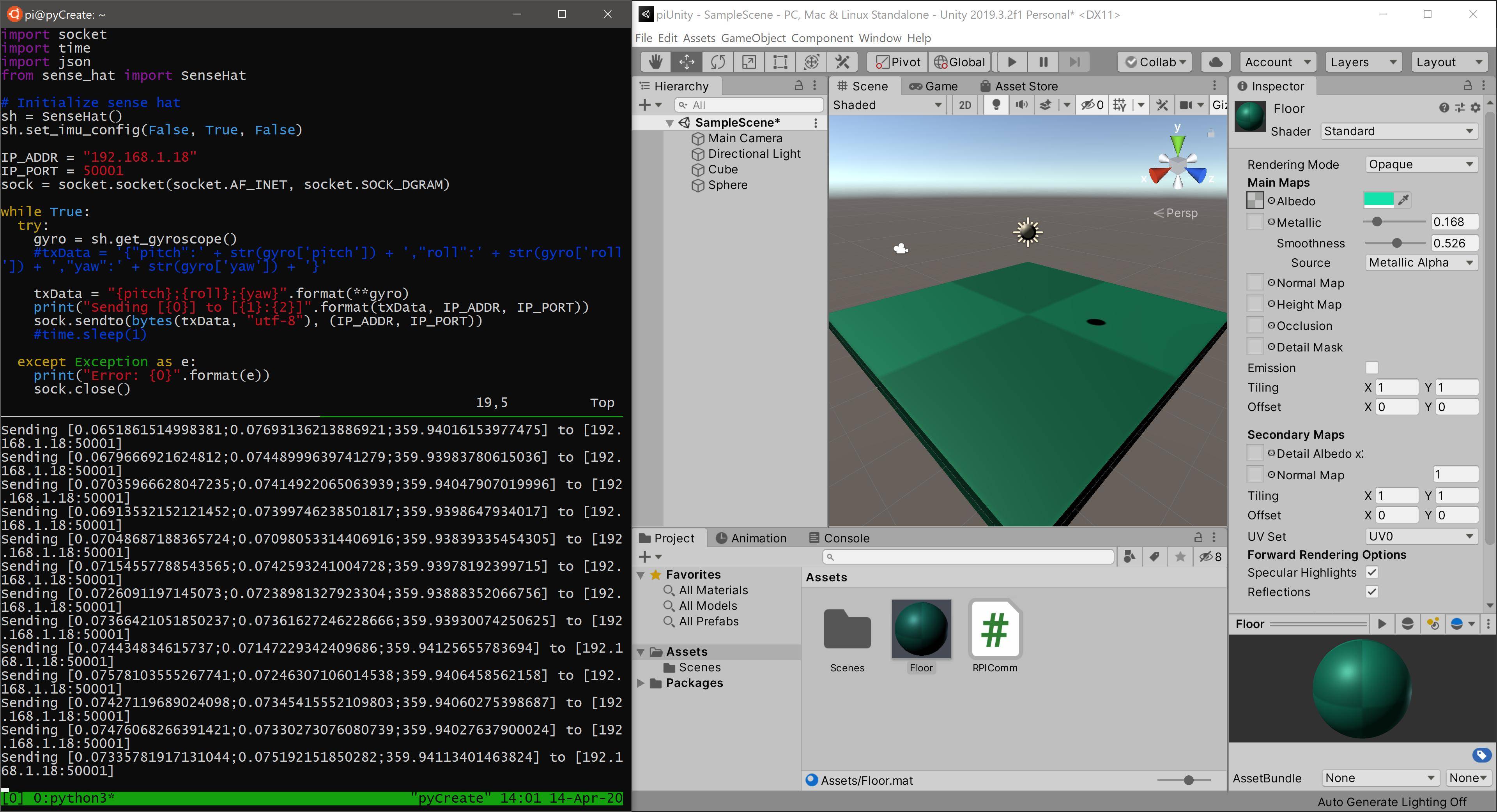
Task: Open the Assets menu
Action: pyautogui.click(x=699, y=38)
